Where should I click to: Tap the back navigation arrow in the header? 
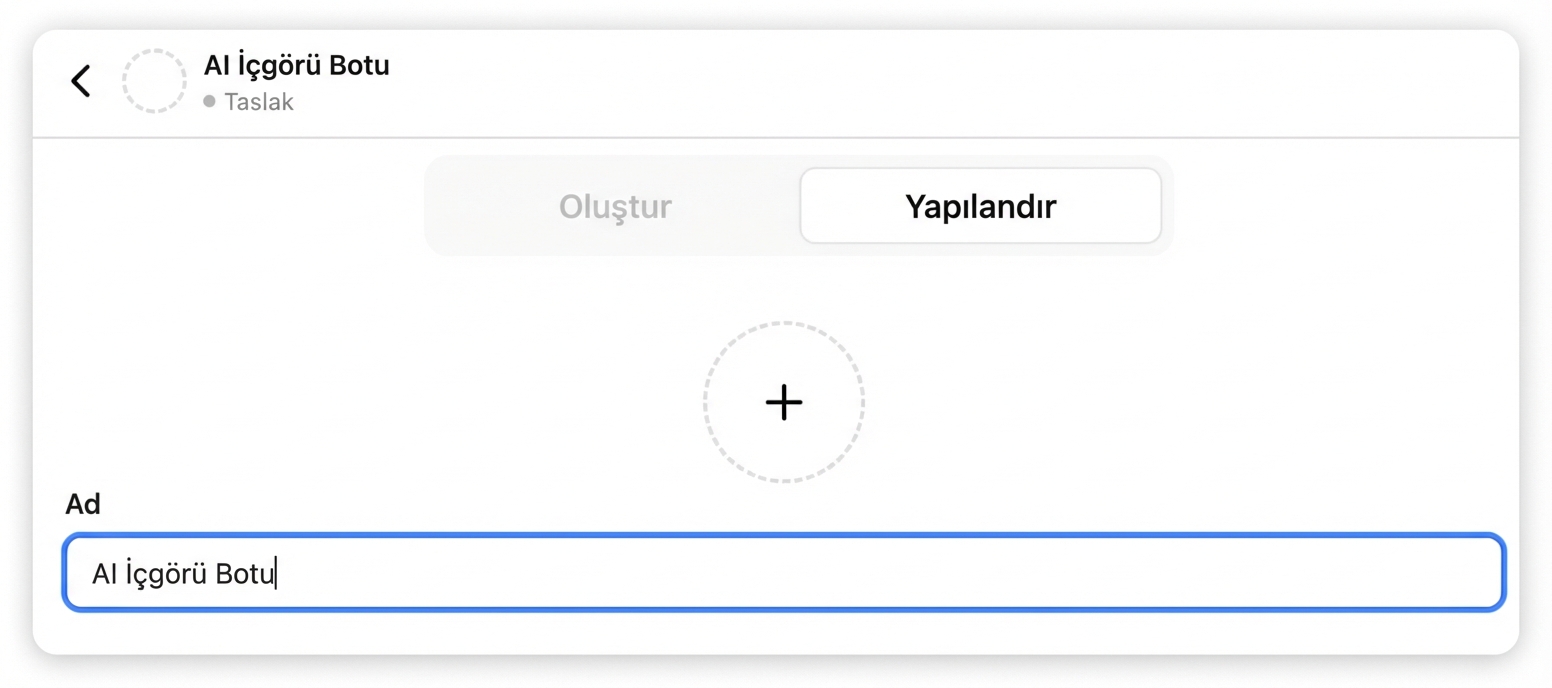(x=80, y=80)
